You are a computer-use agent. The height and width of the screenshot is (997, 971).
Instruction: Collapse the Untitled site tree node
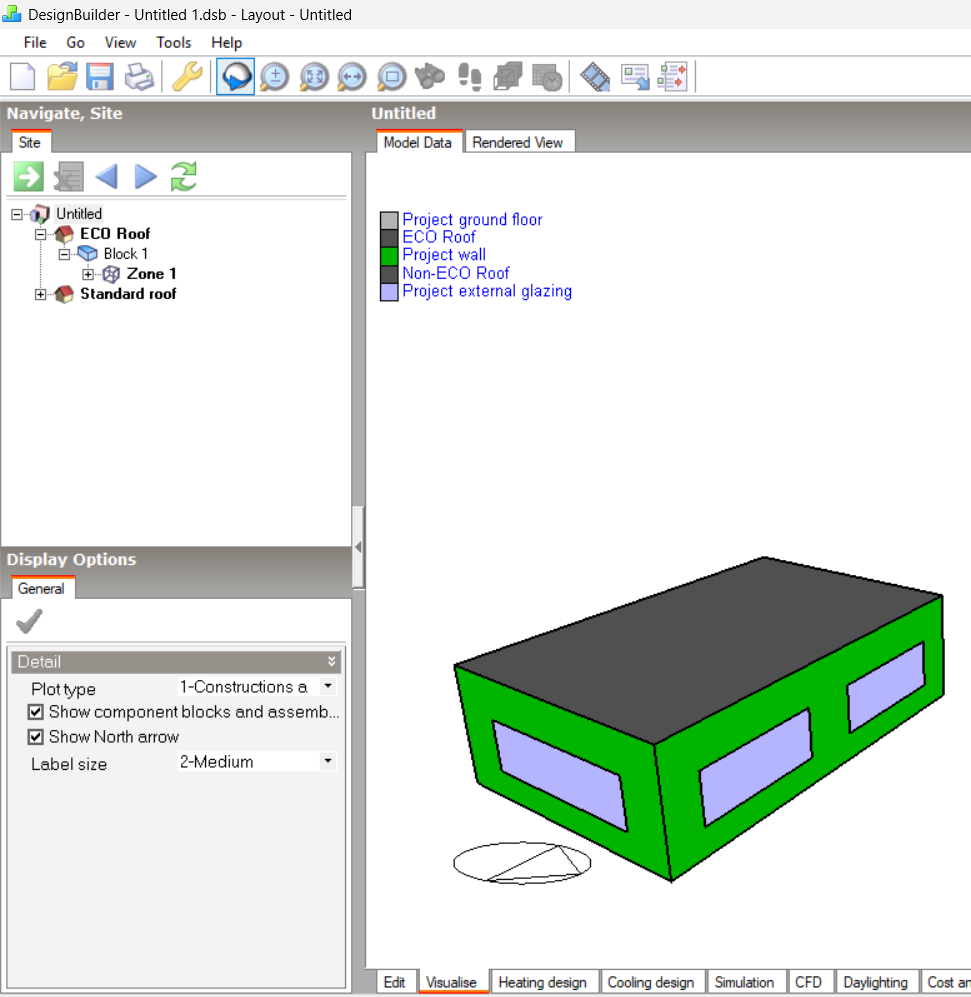(x=17, y=214)
